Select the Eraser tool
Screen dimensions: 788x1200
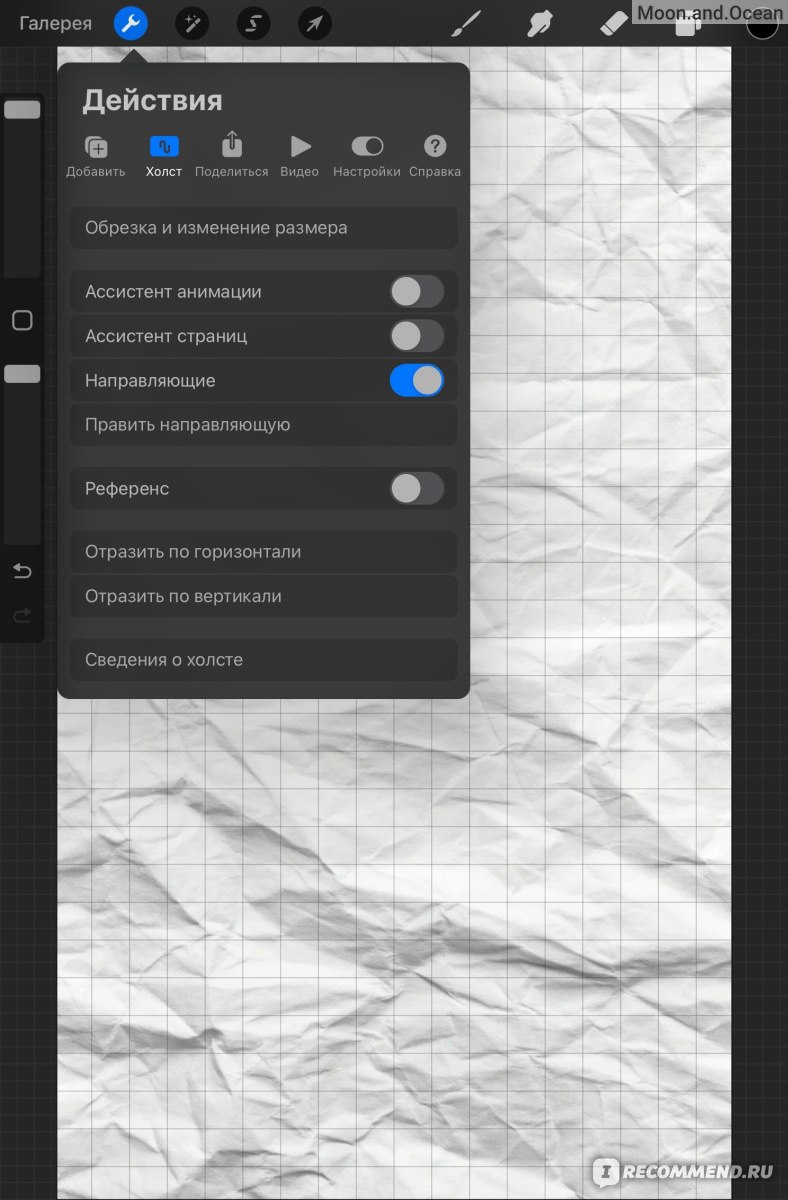click(x=614, y=23)
